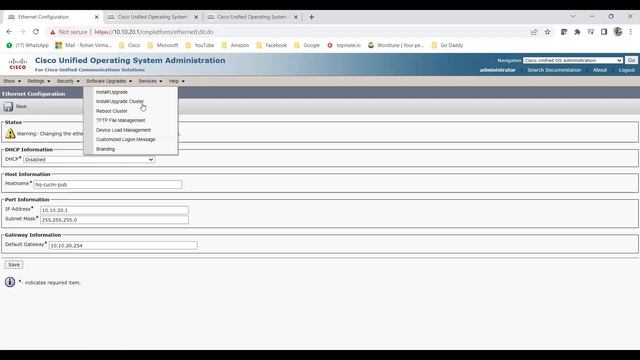Select Install/Upgrade Cluster menu item
The height and width of the screenshot is (360, 640).
(120, 101)
